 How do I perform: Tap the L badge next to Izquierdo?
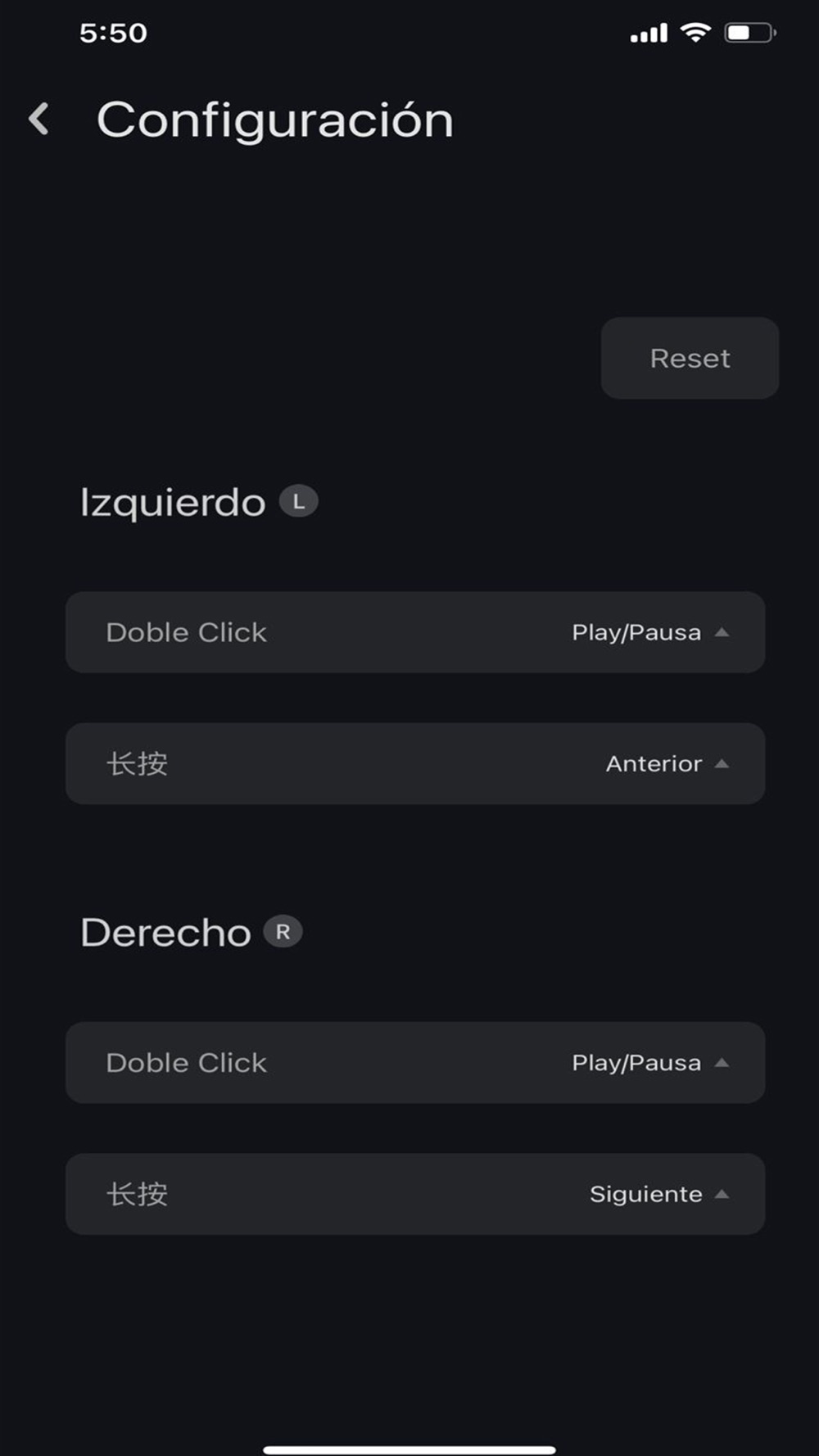click(x=298, y=501)
